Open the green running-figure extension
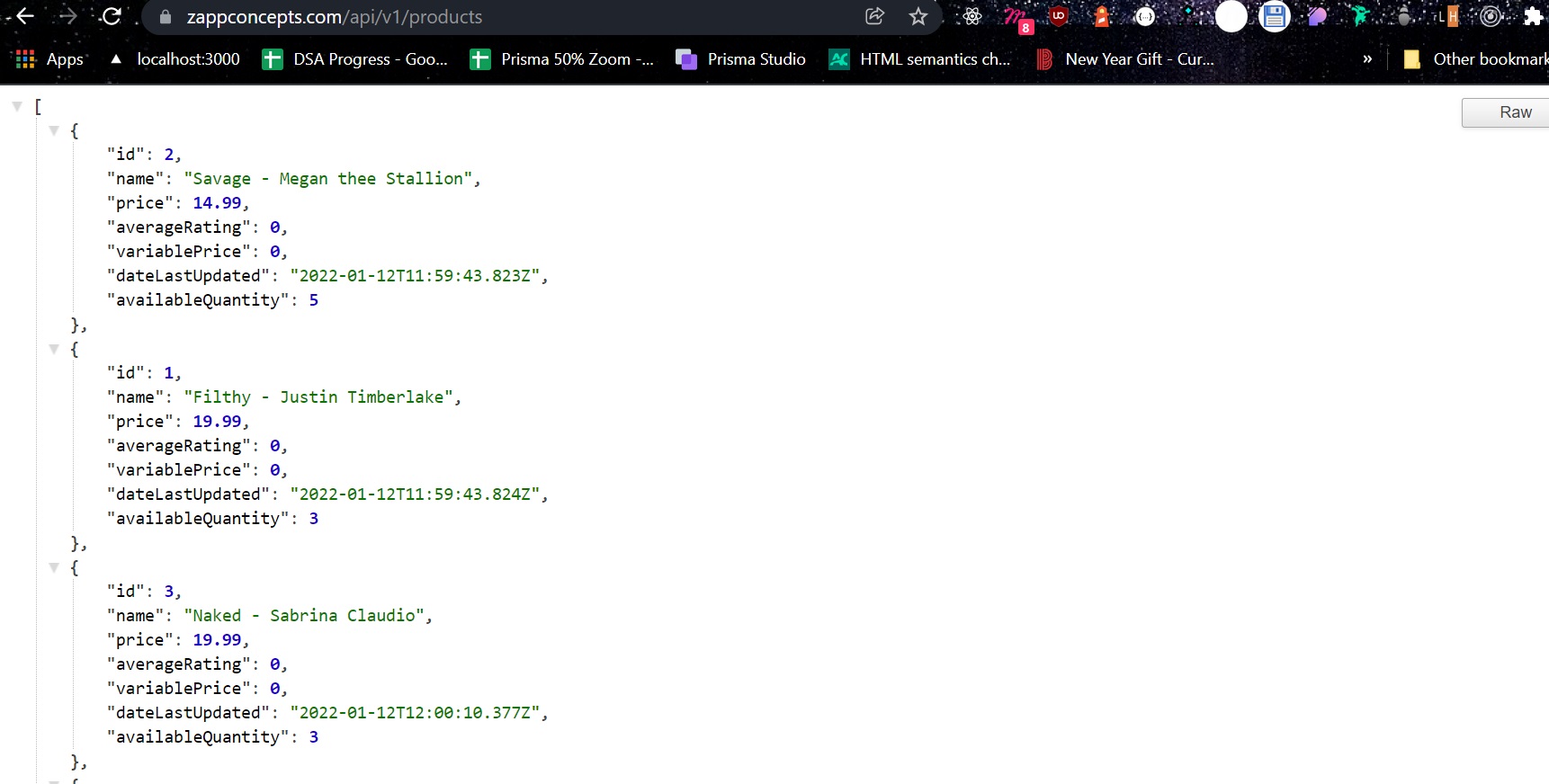 tap(1361, 16)
